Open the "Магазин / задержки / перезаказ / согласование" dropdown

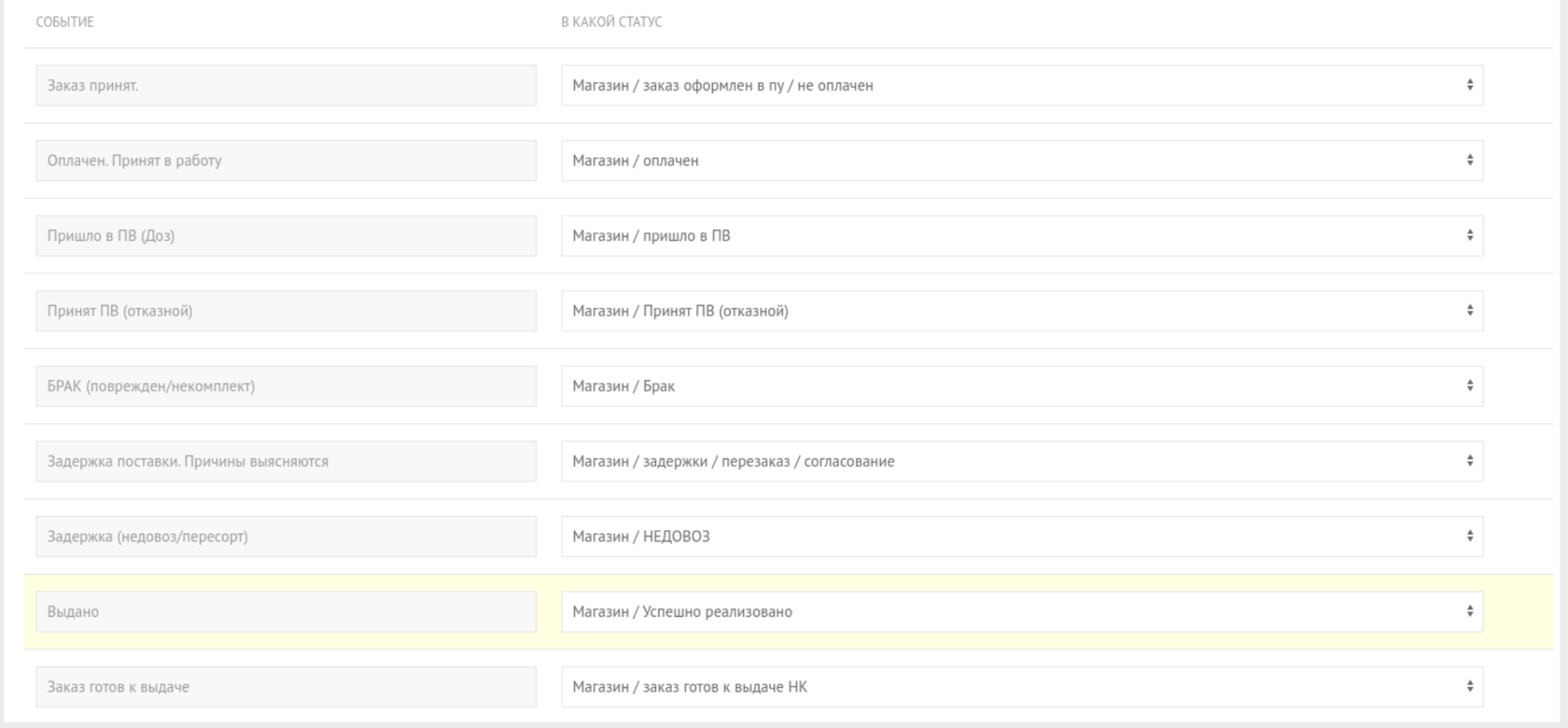point(1022,460)
